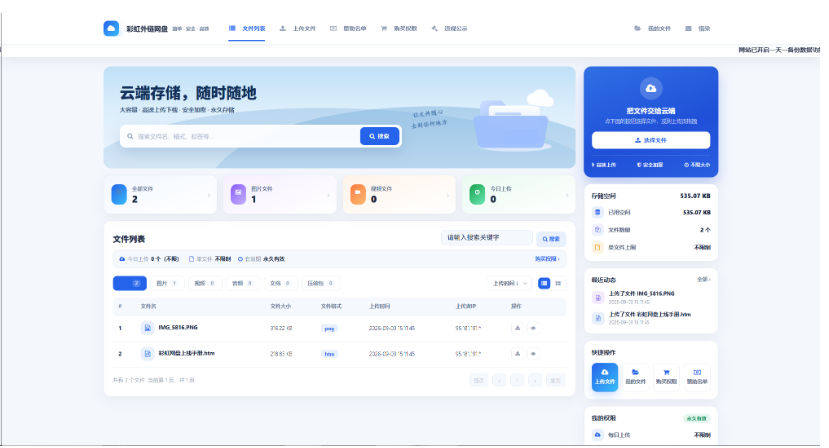This screenshot has width=829, height=448.
Task: Click the file icon of IMG_5816.PNG
Action: pos(148,328)
